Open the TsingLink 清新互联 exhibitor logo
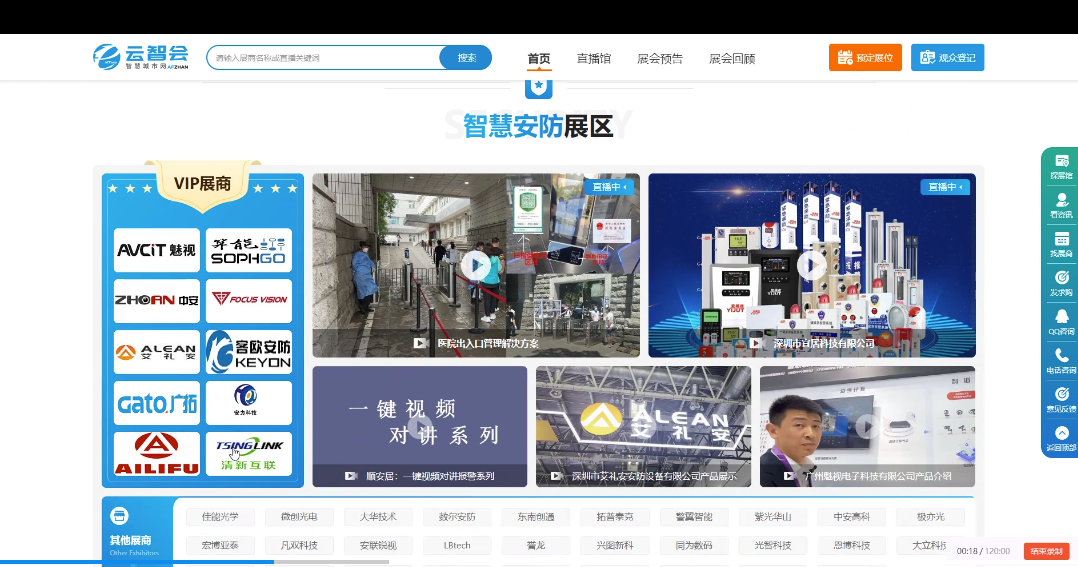Viewport: 1078px width, 567px height. coord(249,454)
